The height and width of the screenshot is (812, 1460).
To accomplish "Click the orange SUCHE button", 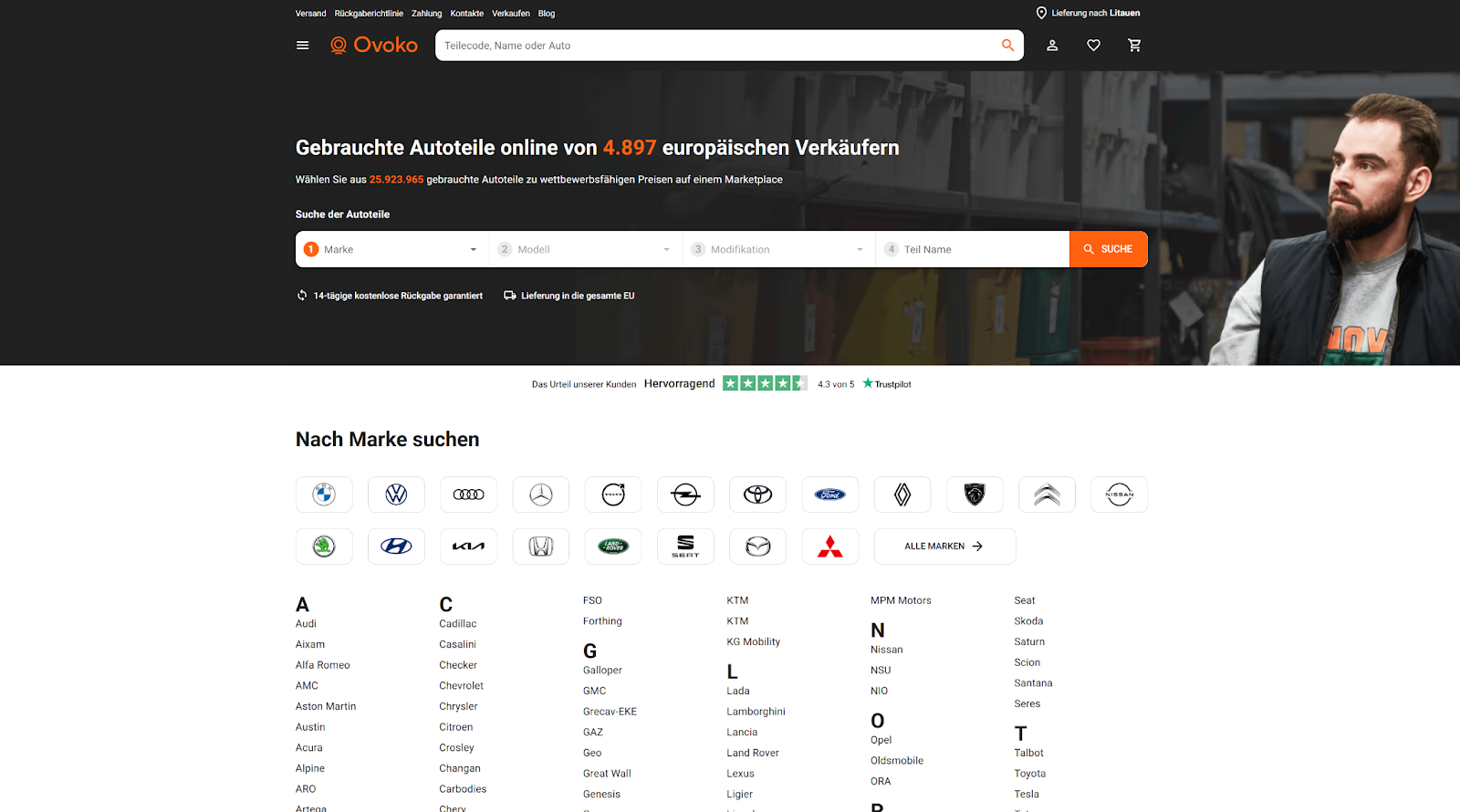I will pyautogui.click(x=1109, y=249).
